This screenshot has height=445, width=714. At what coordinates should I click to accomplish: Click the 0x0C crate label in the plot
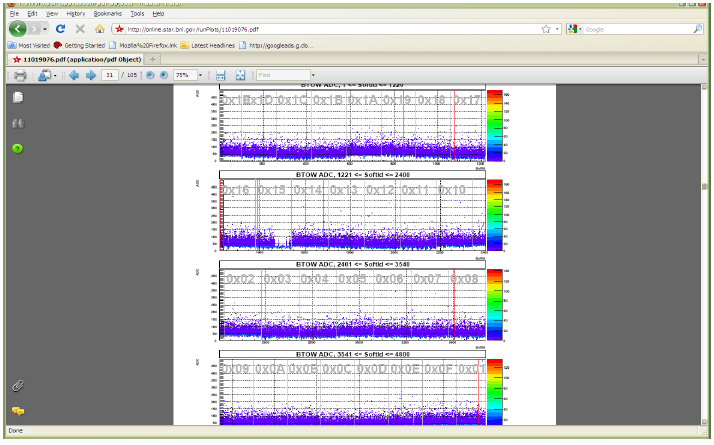click(337, 368)
